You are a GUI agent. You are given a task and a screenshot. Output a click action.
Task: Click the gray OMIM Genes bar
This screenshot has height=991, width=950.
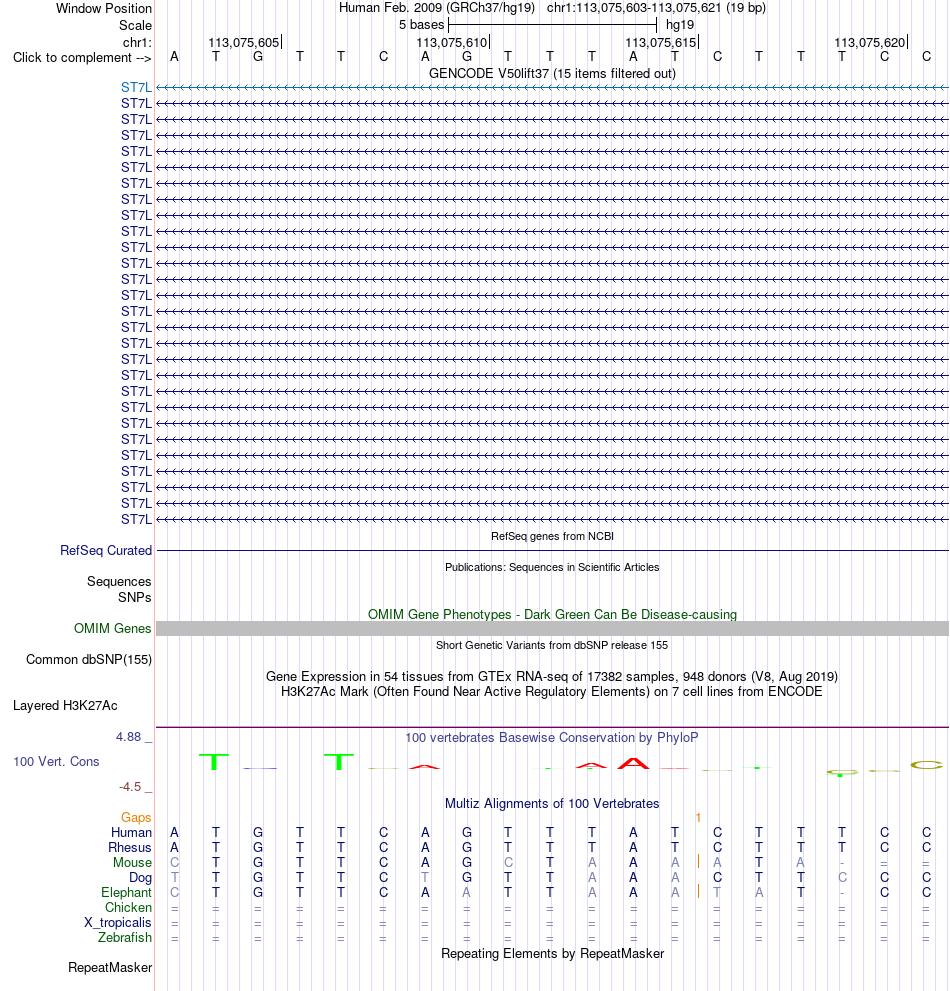(552, 628)
